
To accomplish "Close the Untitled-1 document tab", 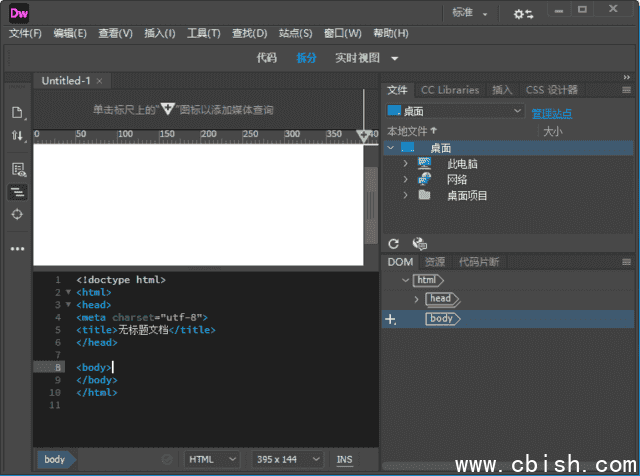I will (x=99, y=81).
